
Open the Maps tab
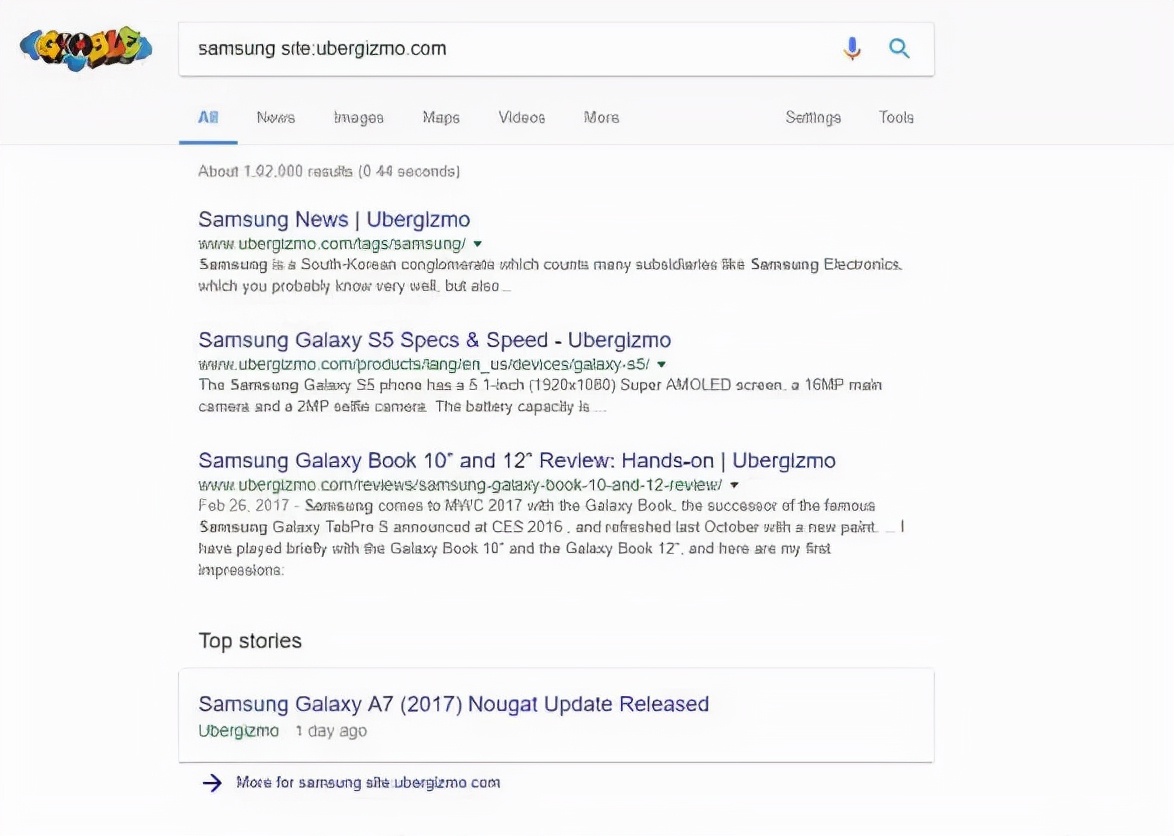pyautogui.click(x=441, y=118)
